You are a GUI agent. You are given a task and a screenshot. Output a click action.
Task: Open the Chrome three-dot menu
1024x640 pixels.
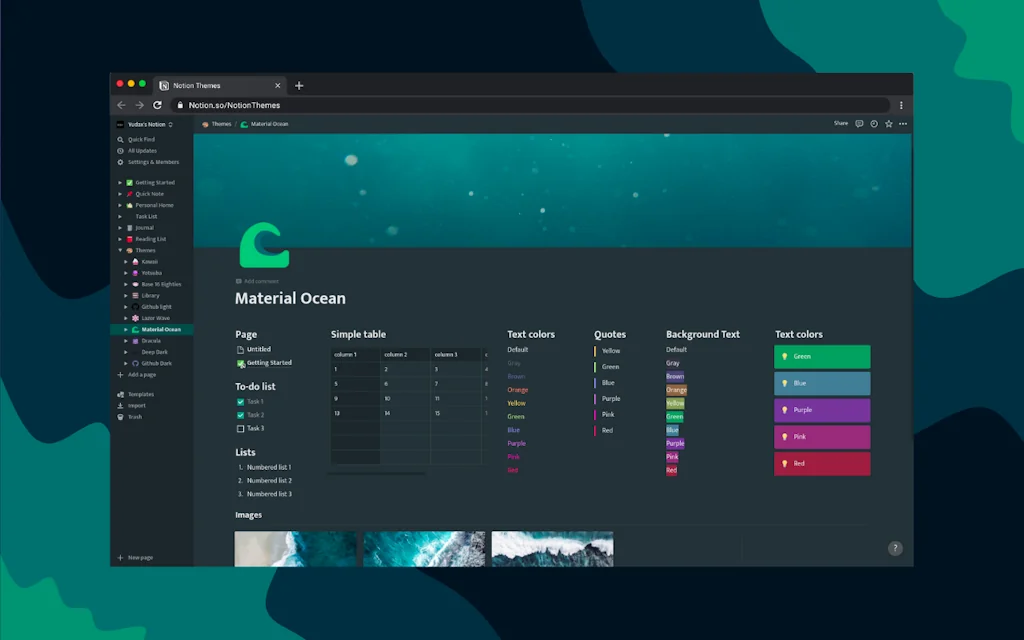click(901, 105)
